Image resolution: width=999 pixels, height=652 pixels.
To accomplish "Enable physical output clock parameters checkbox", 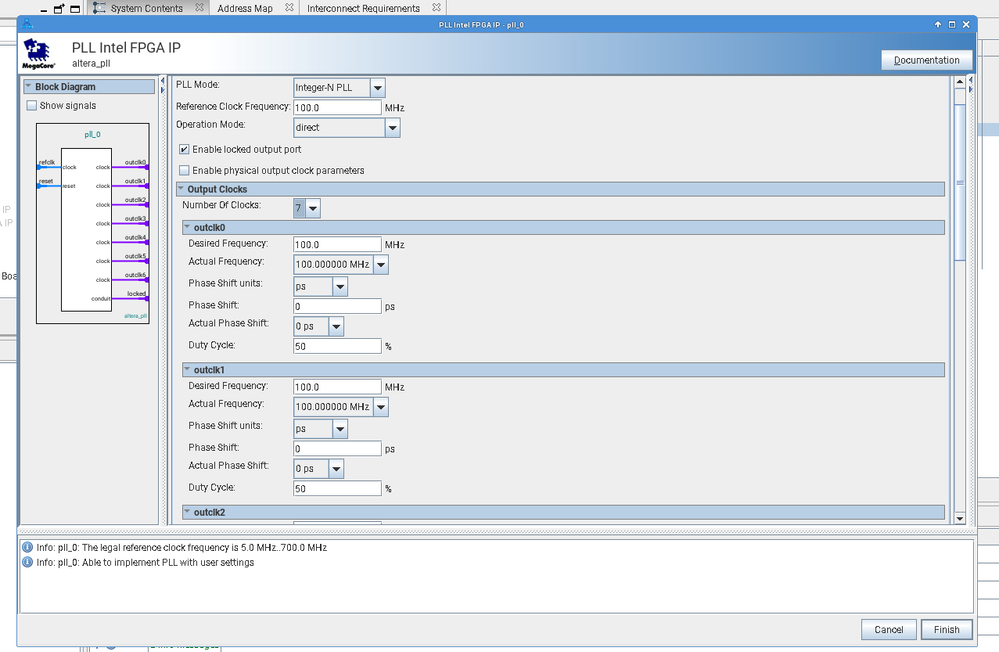I will (x=184, y=170).
